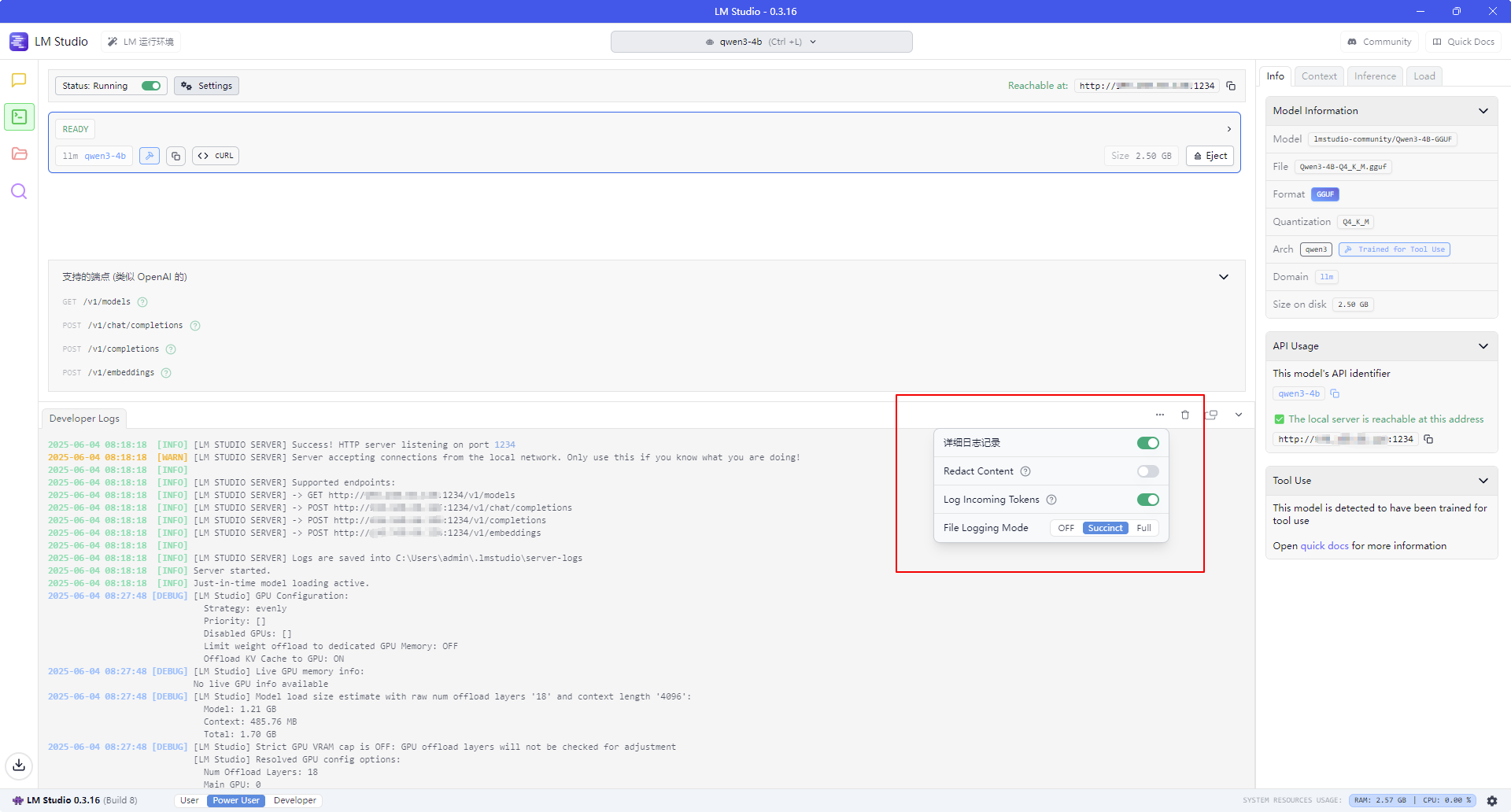This screenshot has height=812, width=1511.
Task: Click the lmstudio-community/Qwen3-4B-GGUF model value
Action: pos(1383,139)
